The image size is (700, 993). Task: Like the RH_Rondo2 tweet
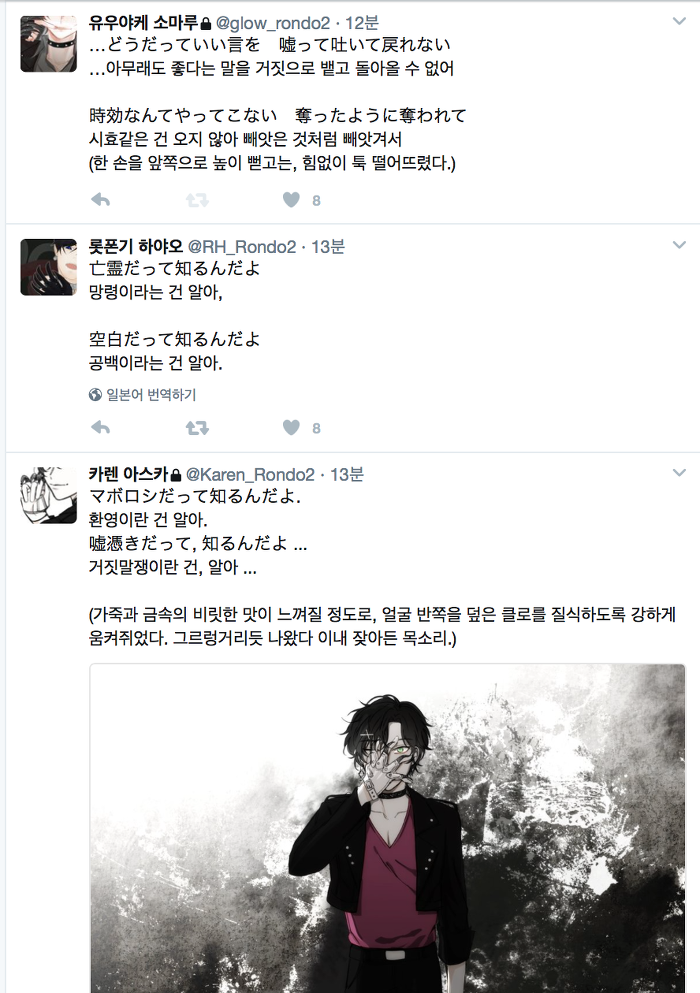point(291,428)
